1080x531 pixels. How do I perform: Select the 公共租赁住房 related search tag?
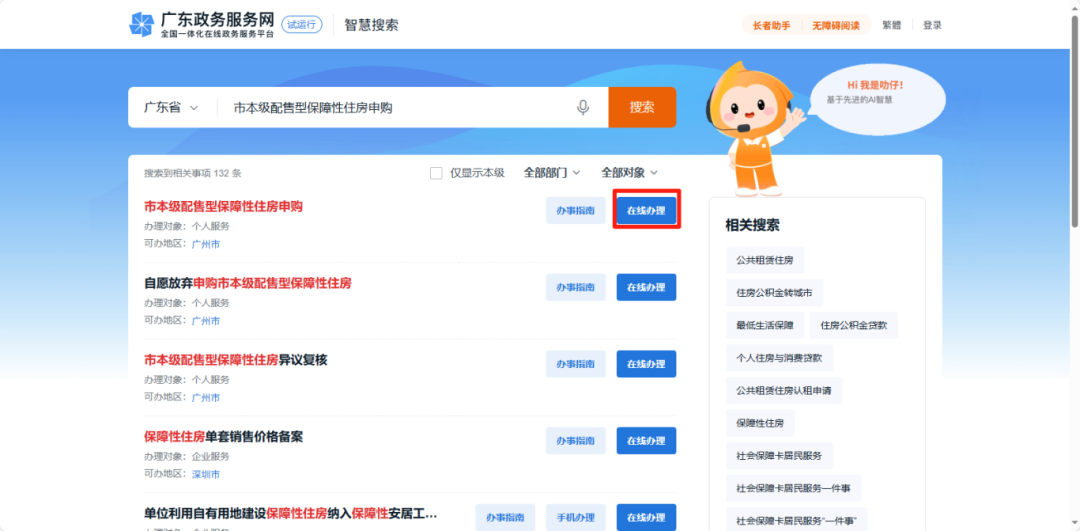coord(764,260)
